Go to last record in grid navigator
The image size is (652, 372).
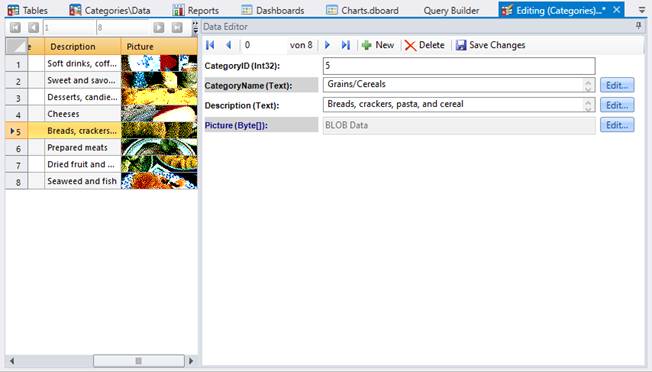click(177, 27)
